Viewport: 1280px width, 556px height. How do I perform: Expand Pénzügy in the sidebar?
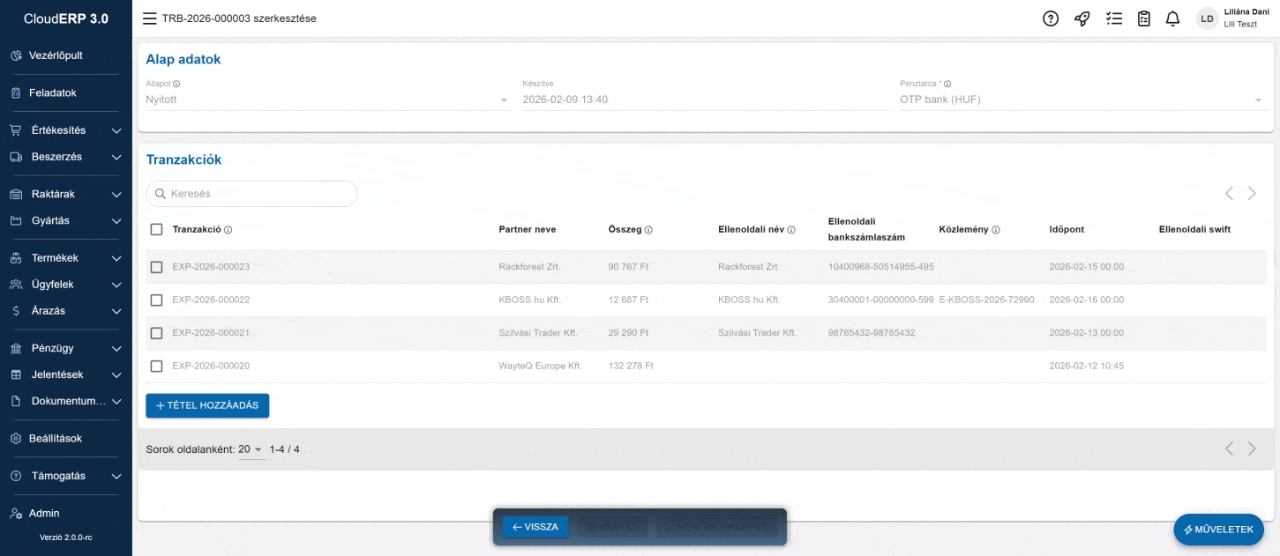click(66, 348)
